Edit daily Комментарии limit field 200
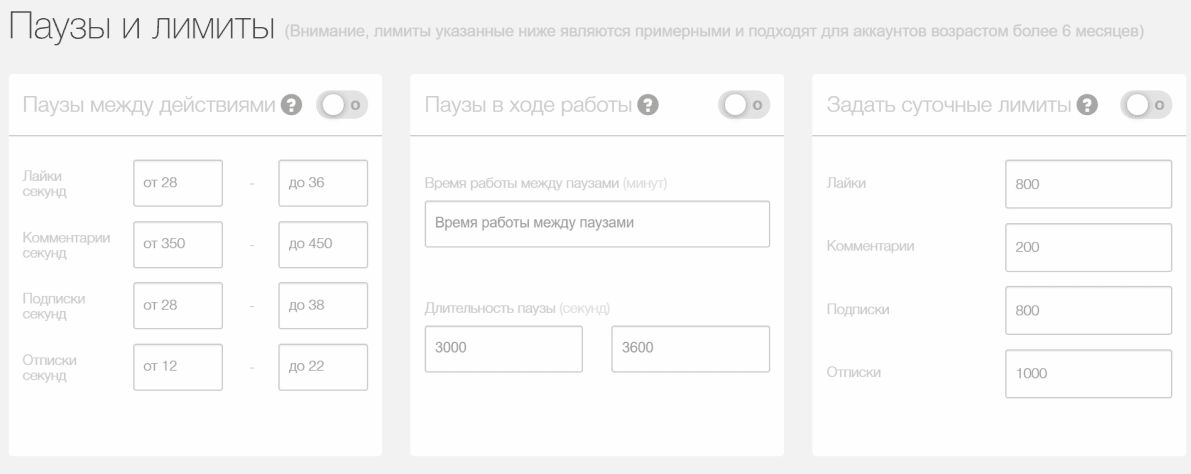The width and height of the screenshot is (1191, 474). 1088,247
